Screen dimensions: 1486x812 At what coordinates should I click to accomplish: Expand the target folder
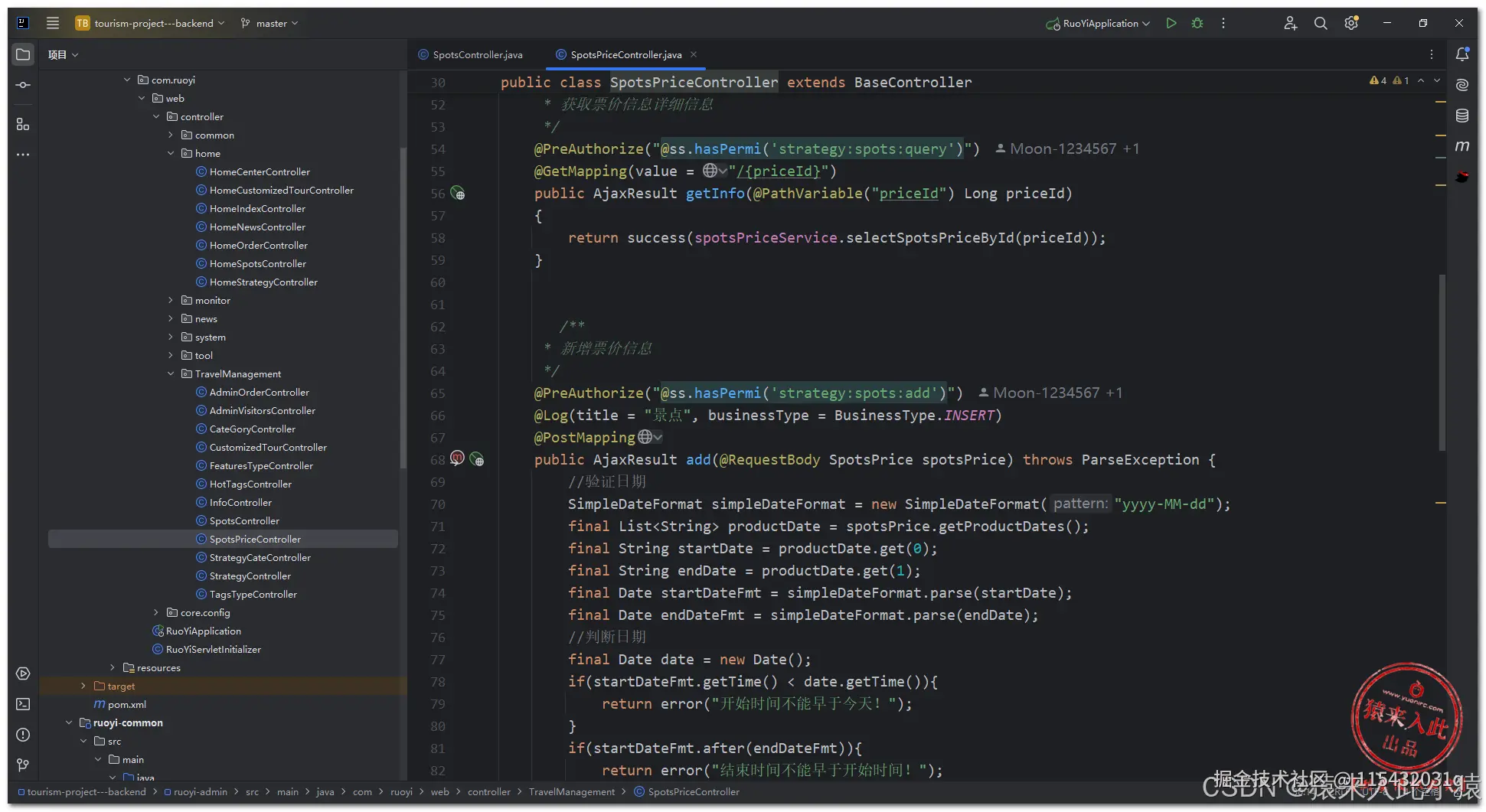[x=83, y=686]
